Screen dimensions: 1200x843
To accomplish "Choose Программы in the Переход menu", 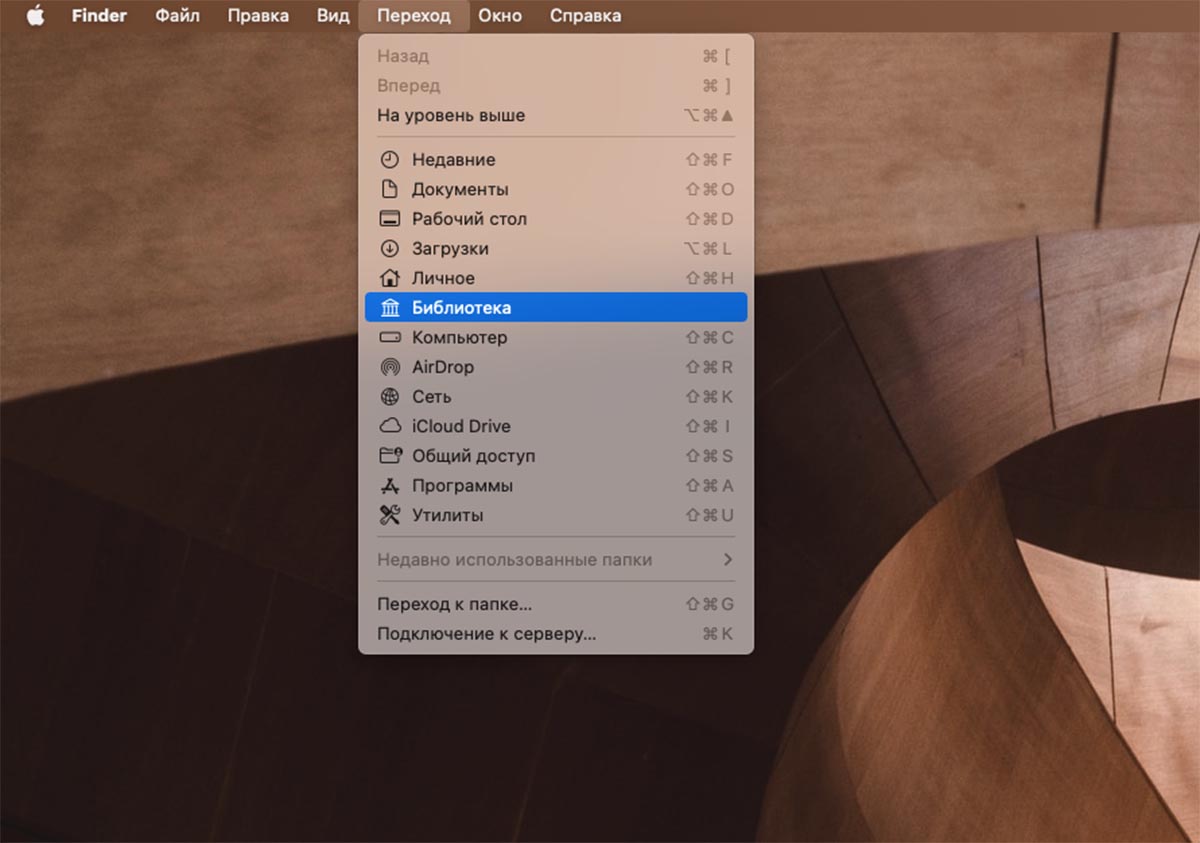I will coord(462,486).
